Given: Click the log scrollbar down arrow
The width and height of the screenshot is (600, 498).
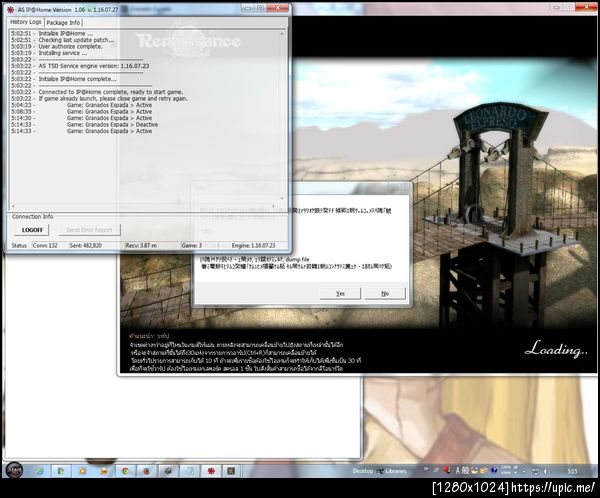Looking at the screenshot, I should 282,198.
